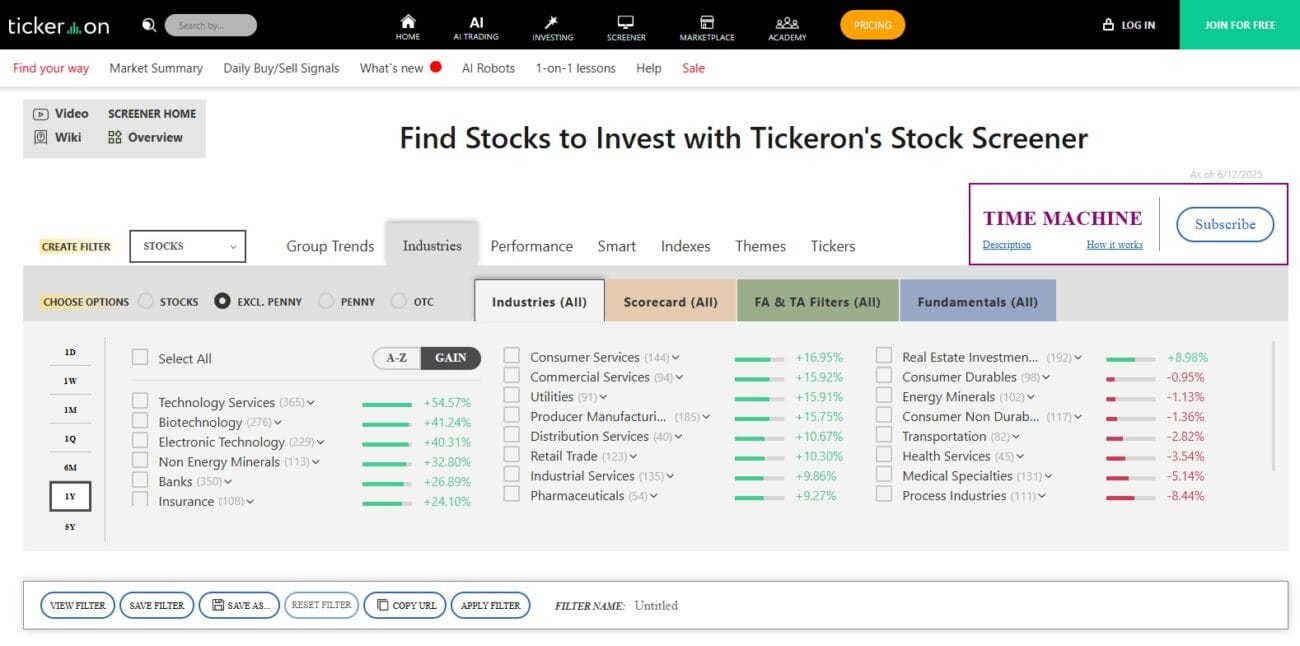
Task: Switch to the Scorecard (All) tab
Action: click(x=670, y=300)
